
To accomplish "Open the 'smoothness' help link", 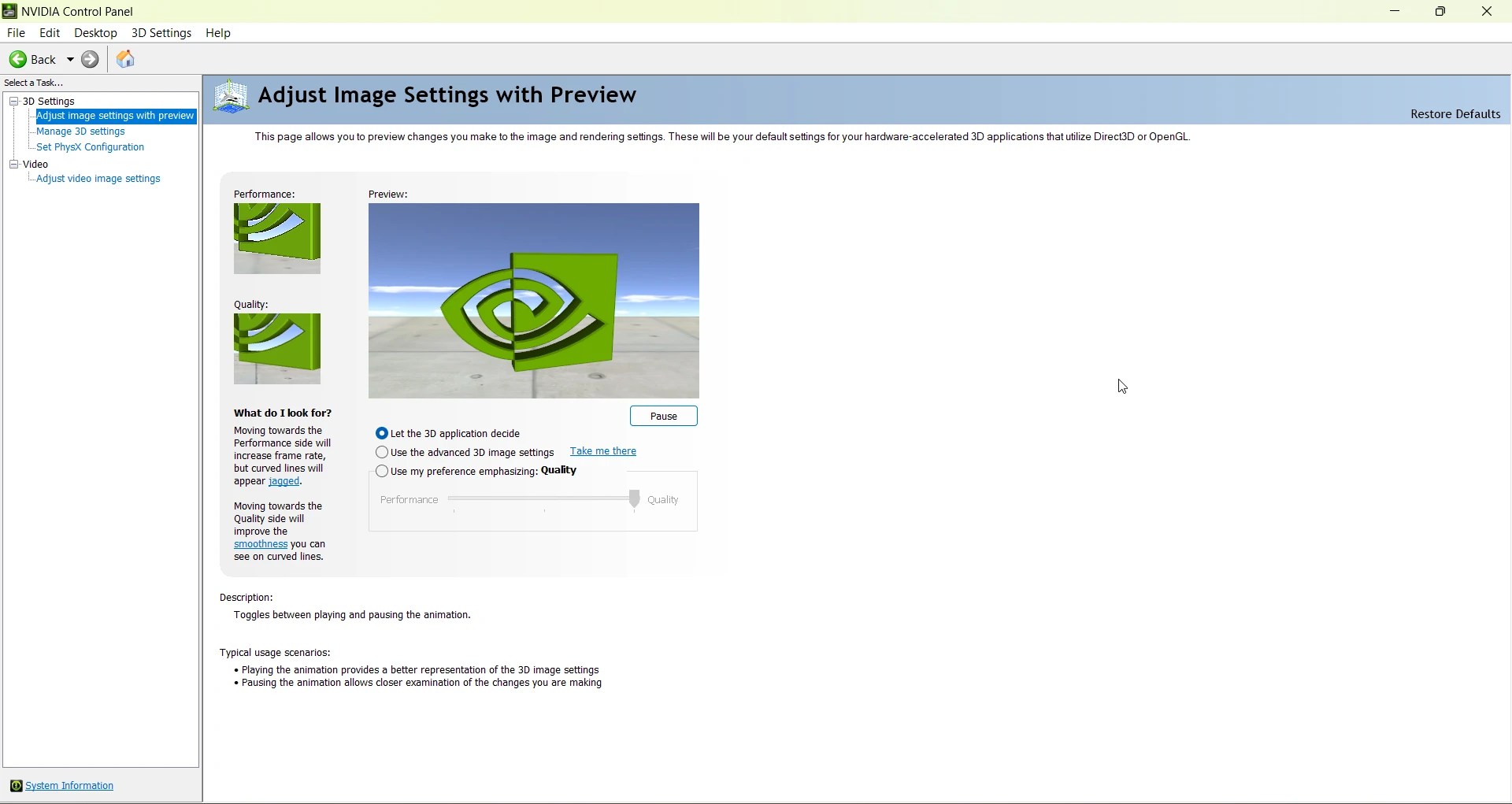I will click(x=261, y=545).
